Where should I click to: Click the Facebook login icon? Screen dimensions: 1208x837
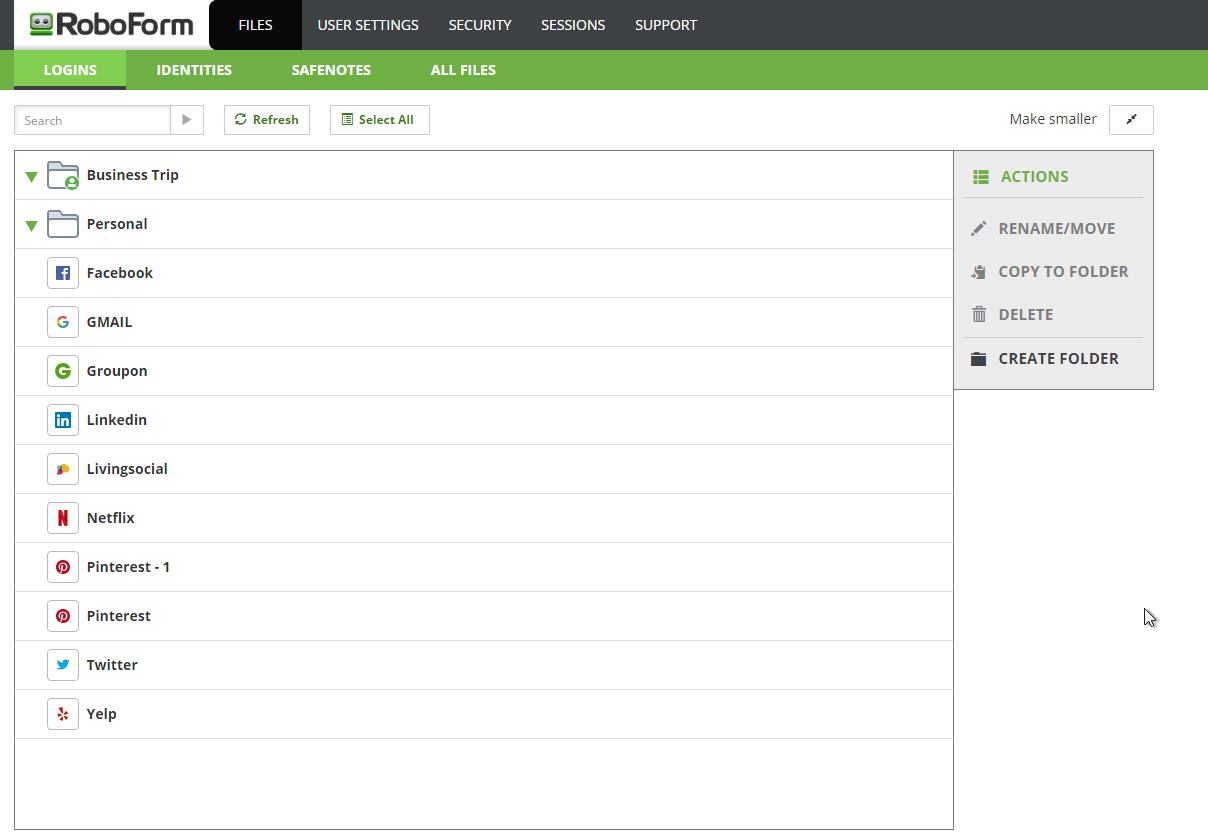click(x=63, y=273)
